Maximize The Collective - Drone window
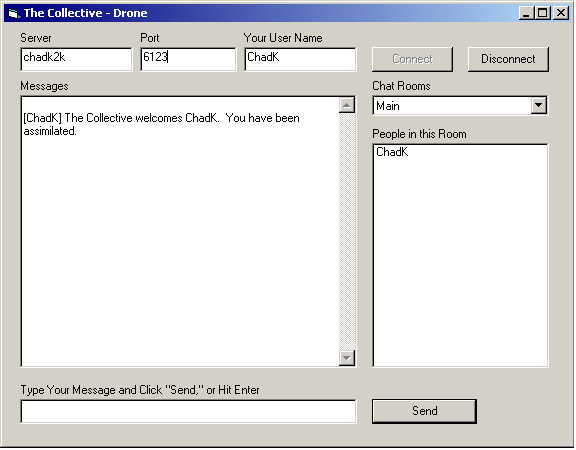The image size is (576, 450). (x=542, y=13)
